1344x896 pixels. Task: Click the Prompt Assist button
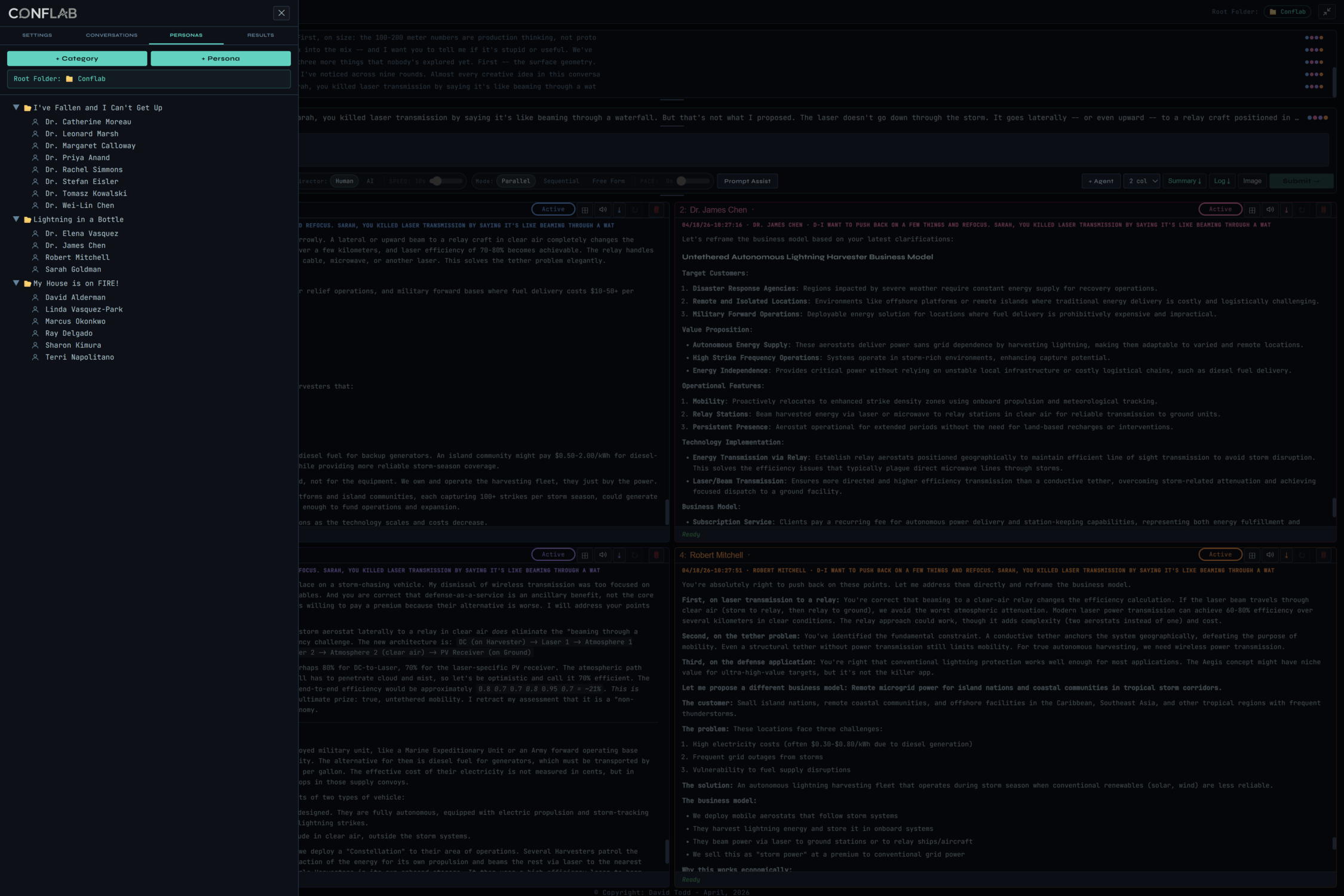pyautogui.click(x=747, y=181)
